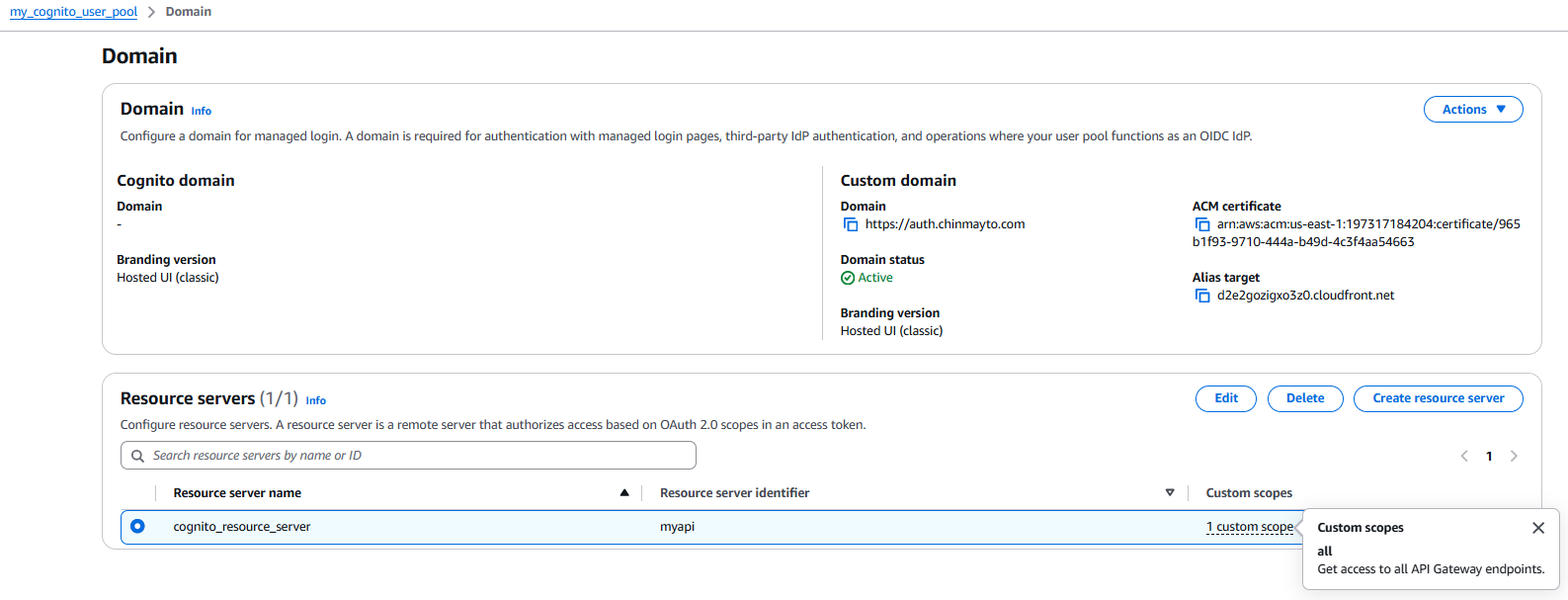Click the 'all' scope name in popover
Screen dimensions: 1568x600
click(x=1325, y=552)
